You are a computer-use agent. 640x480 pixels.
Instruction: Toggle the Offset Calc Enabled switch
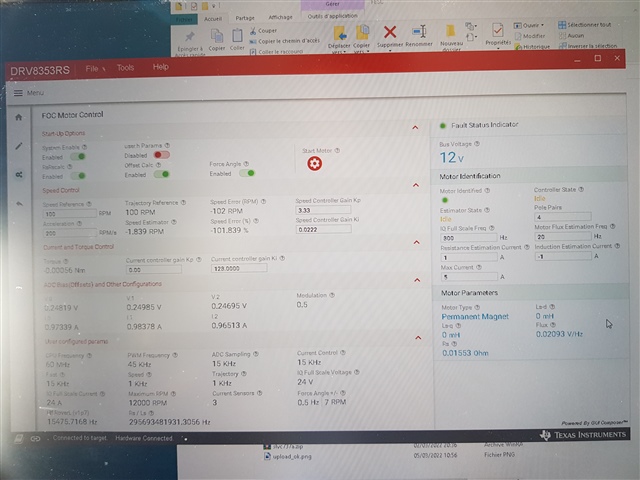(x=162, y=174)
